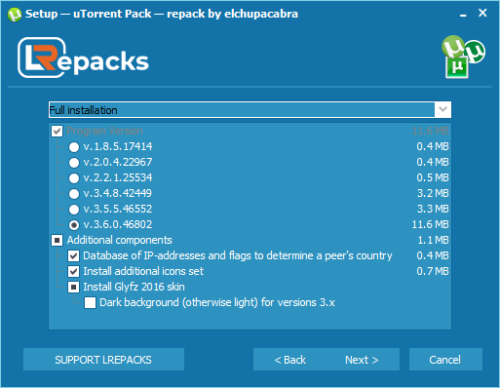
Task: Select v.3.6.0.46802 radio button
Action: click(74, 225)
